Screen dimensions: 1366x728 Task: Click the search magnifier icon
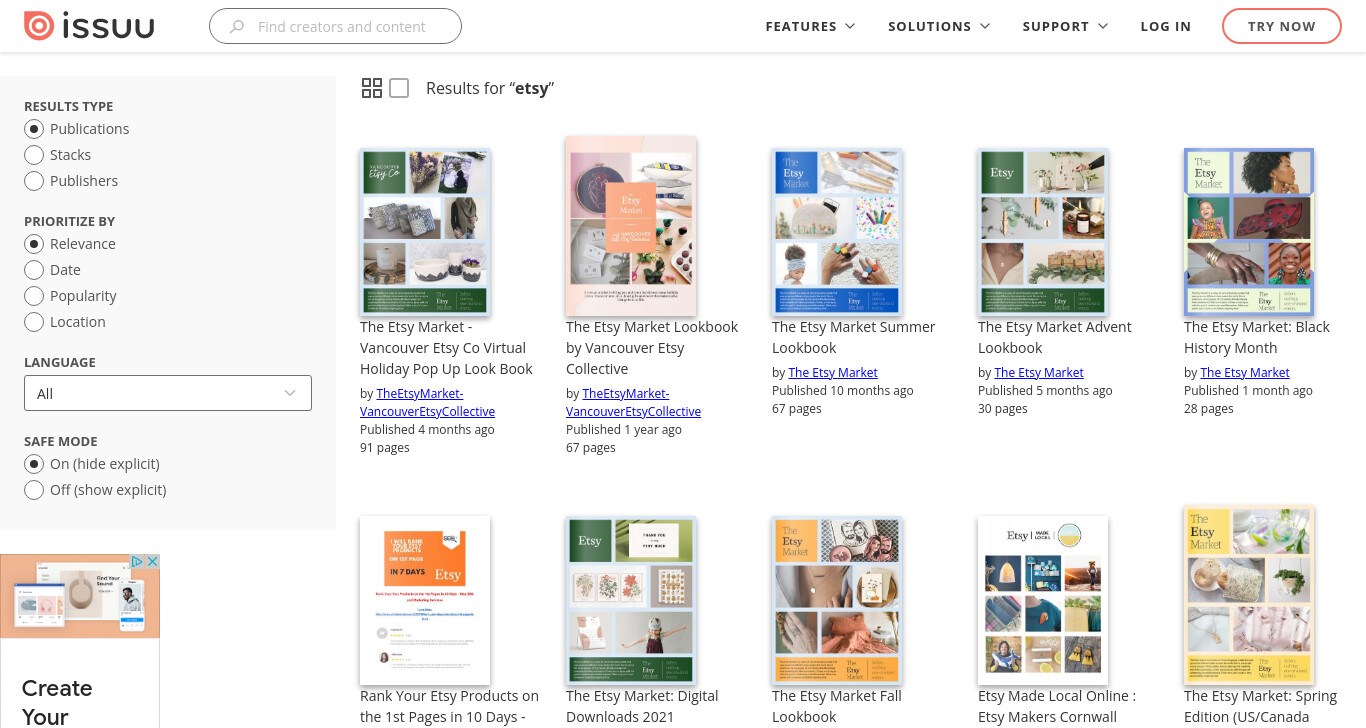(x=237, y=27)
